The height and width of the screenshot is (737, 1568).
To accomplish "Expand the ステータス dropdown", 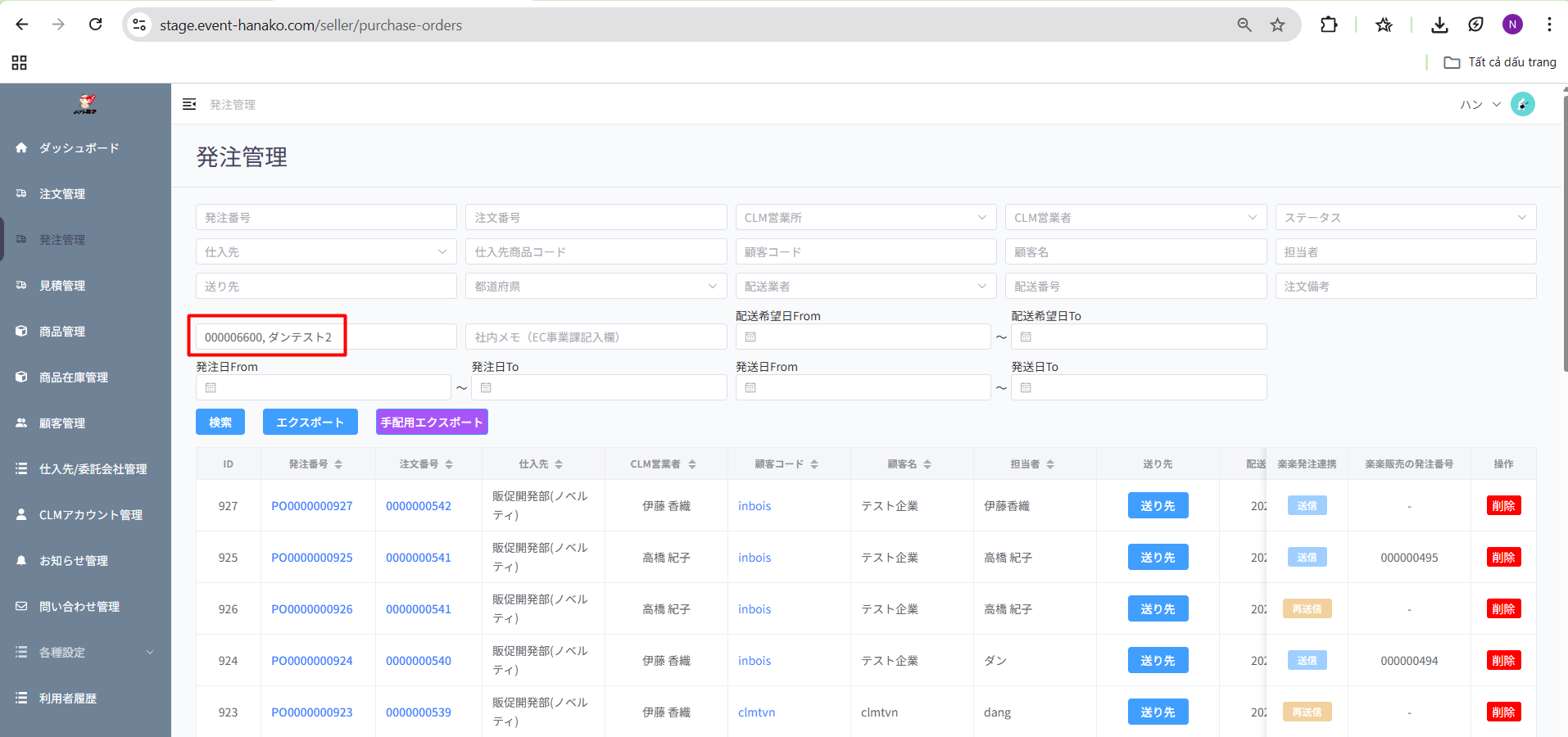I will click(1405, 217).
